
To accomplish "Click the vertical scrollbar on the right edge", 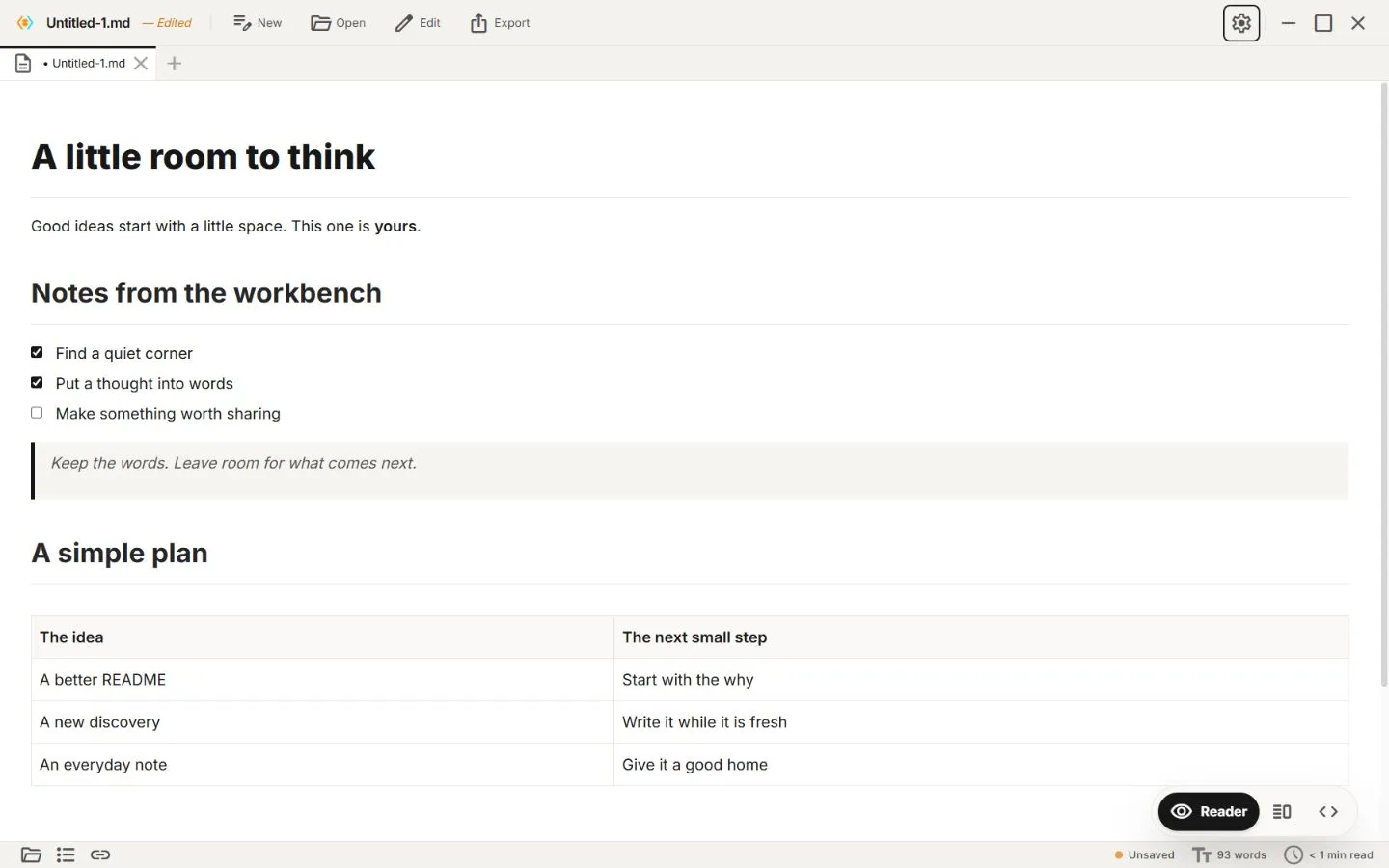I will [x=1384, y=384].
